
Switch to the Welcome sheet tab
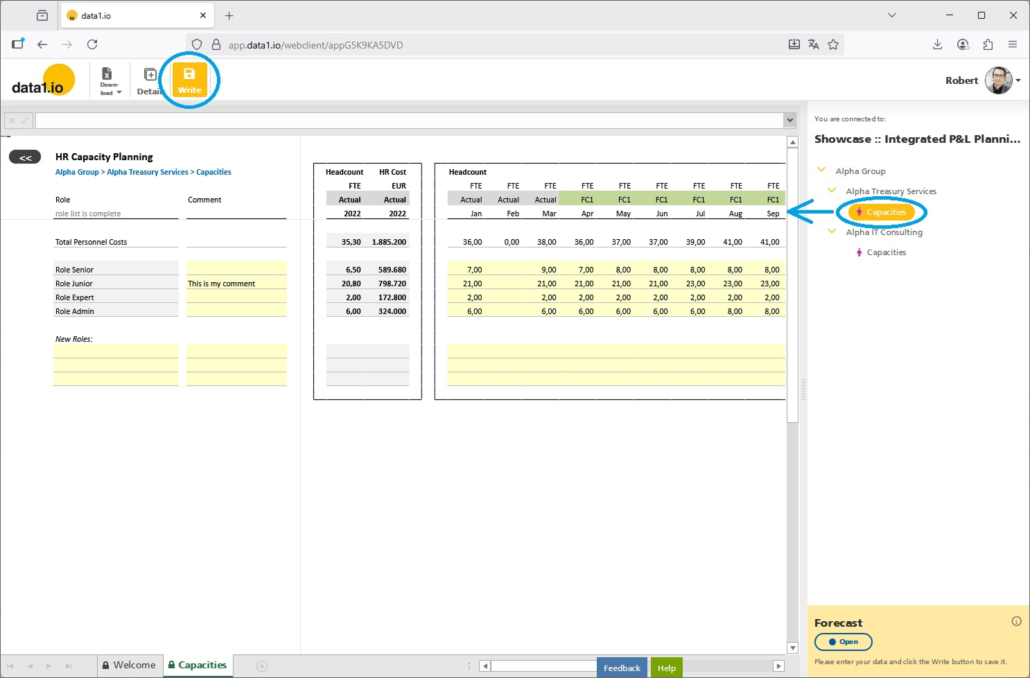coord(128,665)
